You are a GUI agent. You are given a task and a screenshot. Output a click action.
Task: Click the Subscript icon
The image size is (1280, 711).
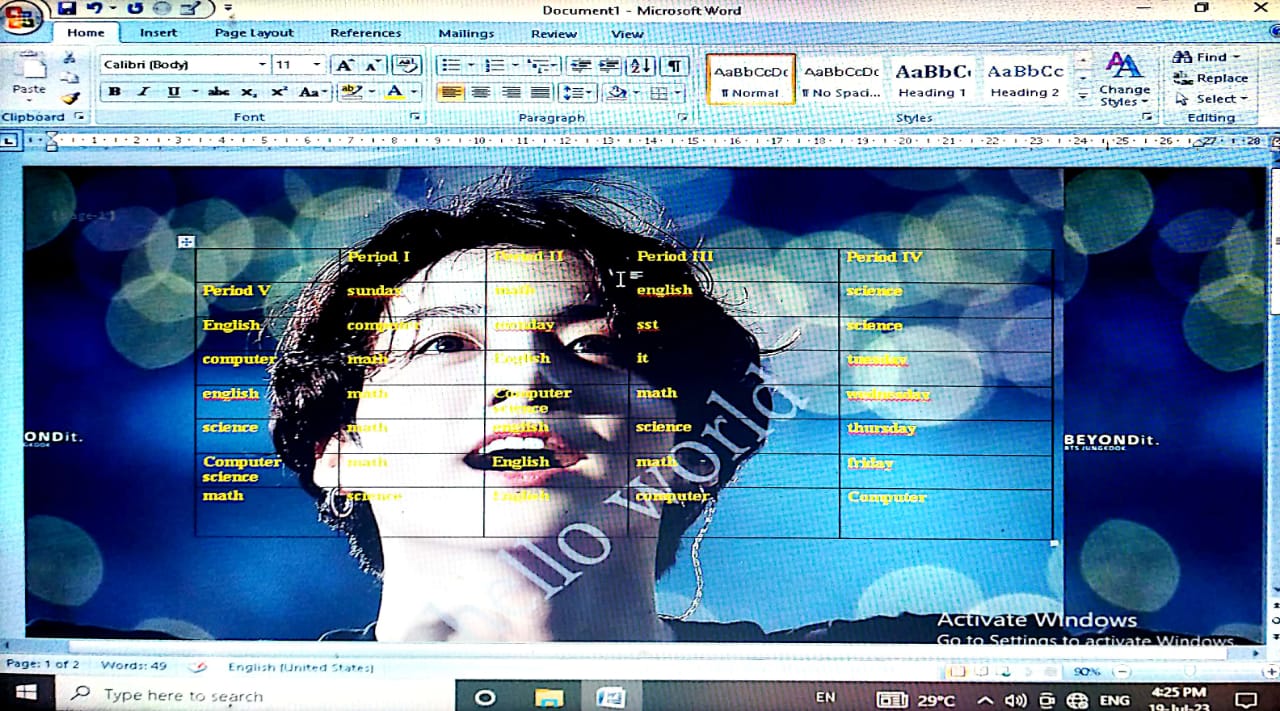coord(249,92)
